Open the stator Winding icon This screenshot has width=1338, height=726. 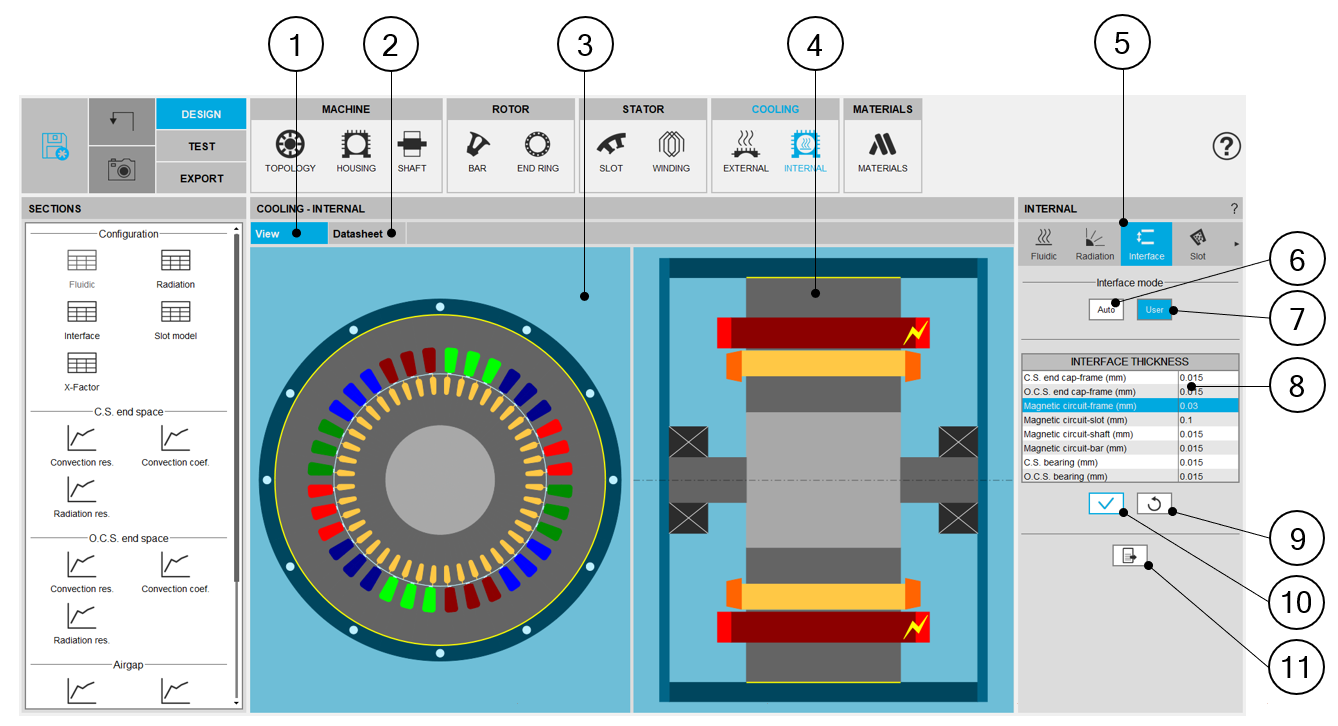pos(671,150)
